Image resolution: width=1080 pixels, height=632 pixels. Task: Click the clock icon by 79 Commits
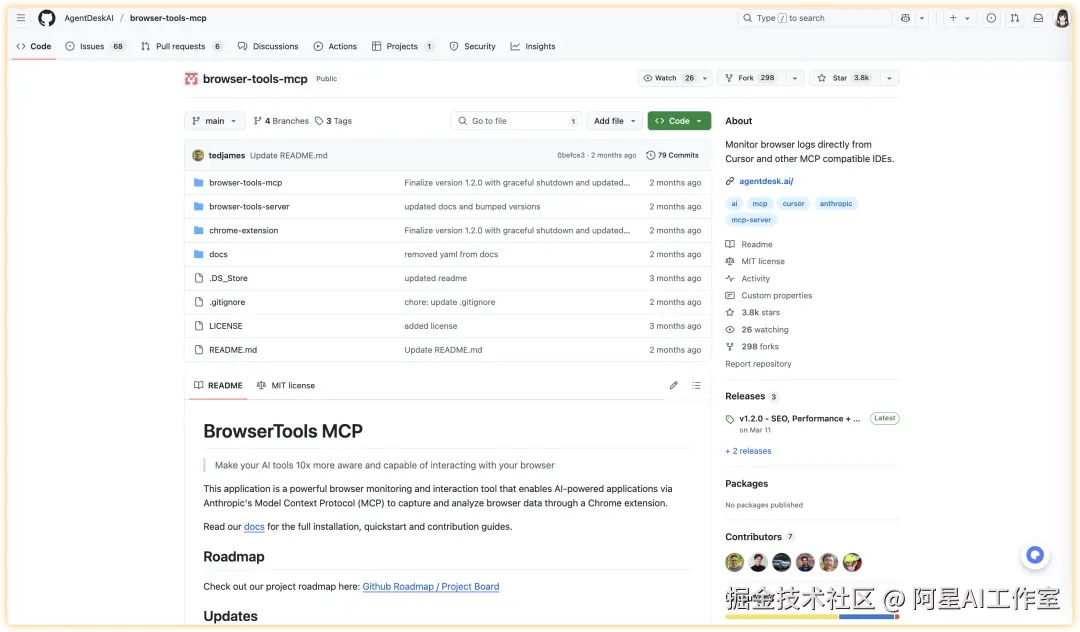coord(650,156)
